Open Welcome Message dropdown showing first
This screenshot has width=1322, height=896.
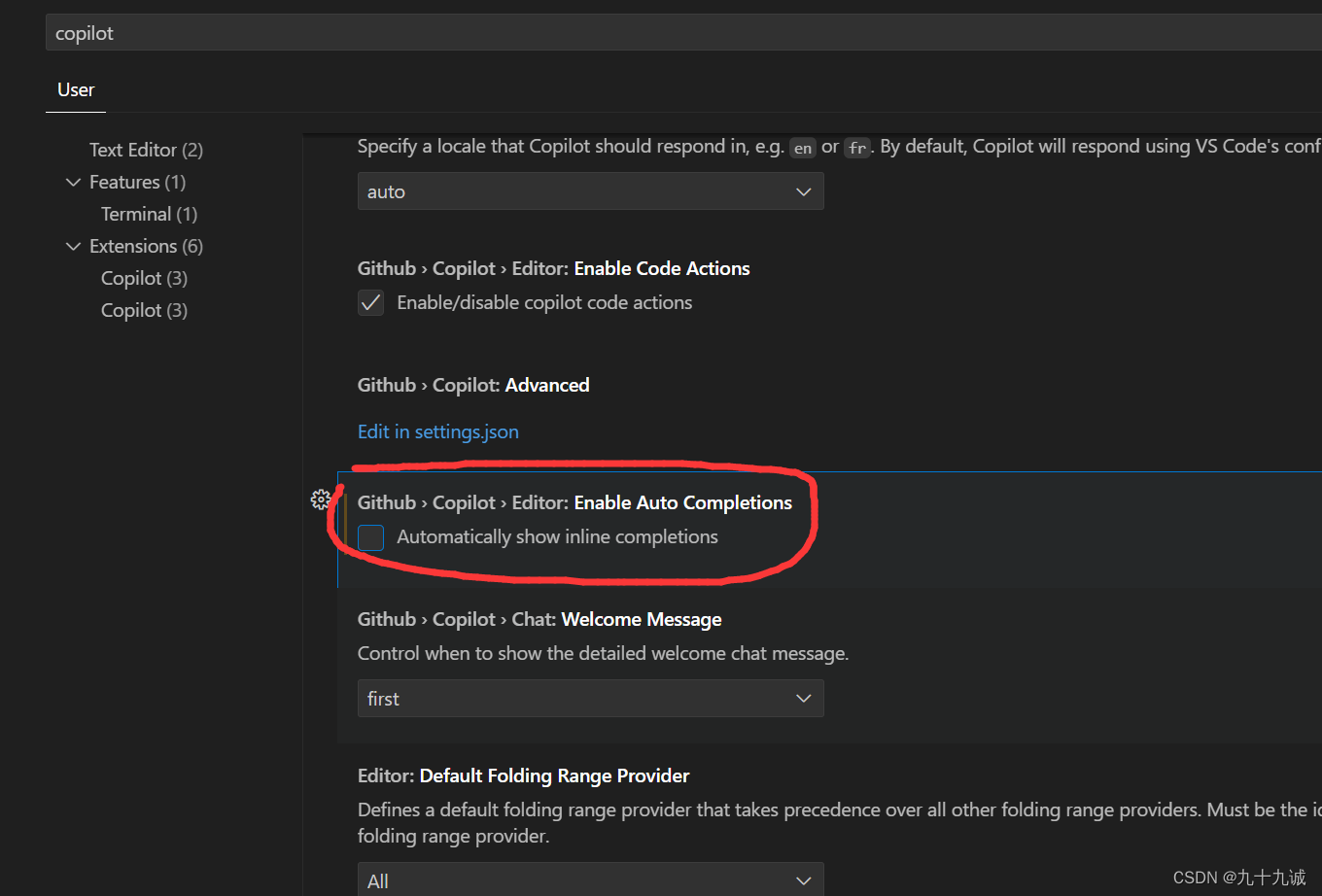(590, 699)
